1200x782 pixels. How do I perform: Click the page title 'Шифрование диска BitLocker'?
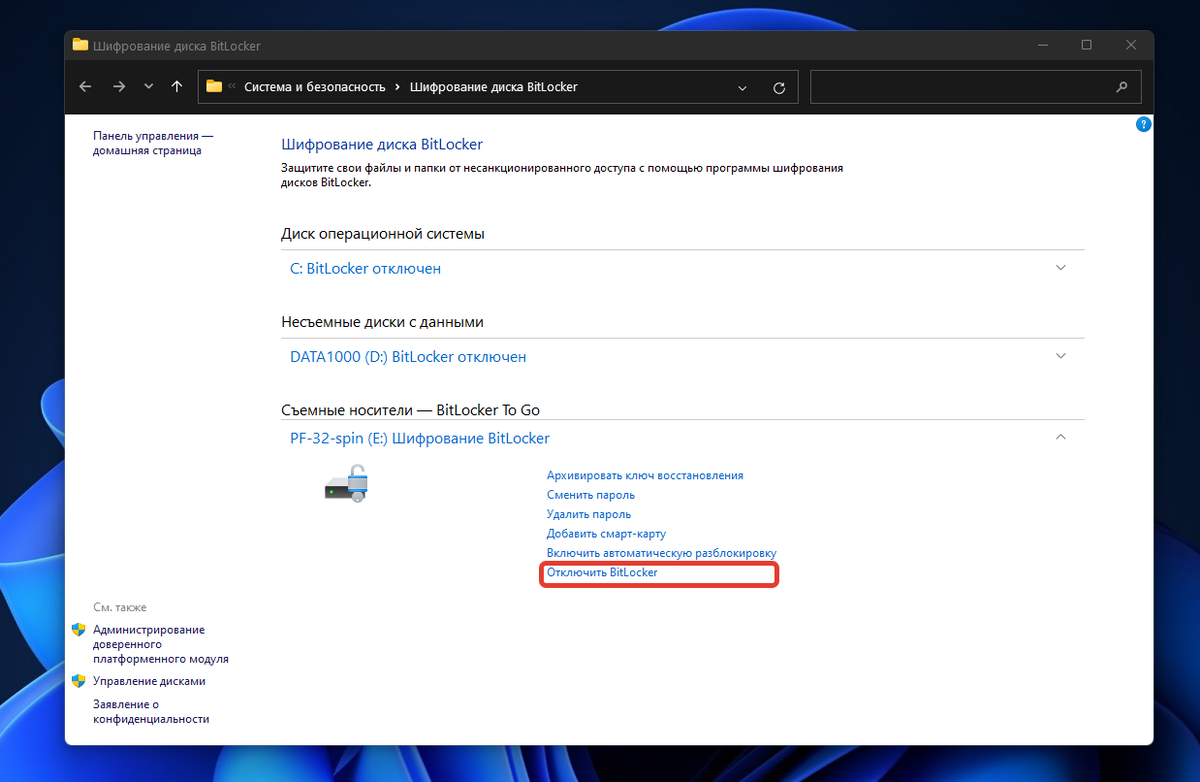point(382,145)
